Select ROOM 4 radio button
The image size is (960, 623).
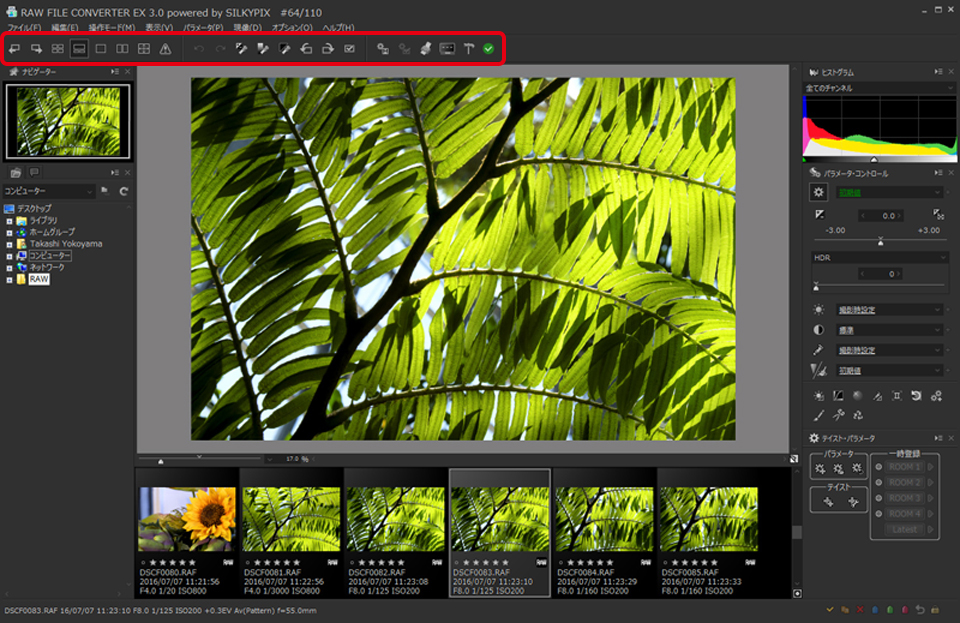tap(879, 514)
